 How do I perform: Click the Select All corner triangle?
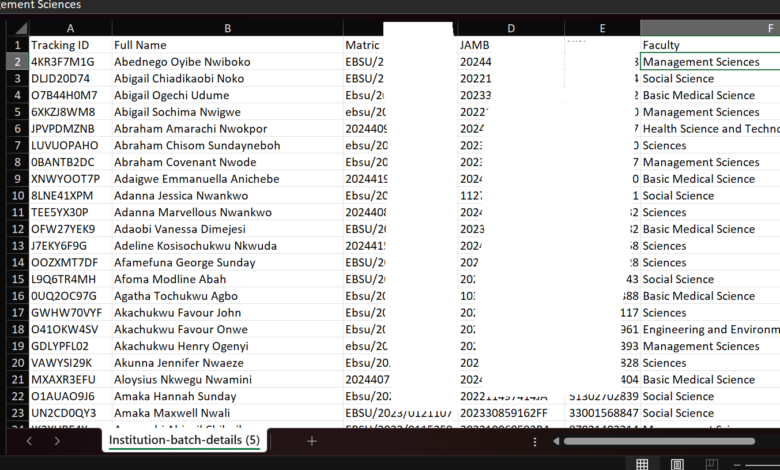(x=14, y=28)
